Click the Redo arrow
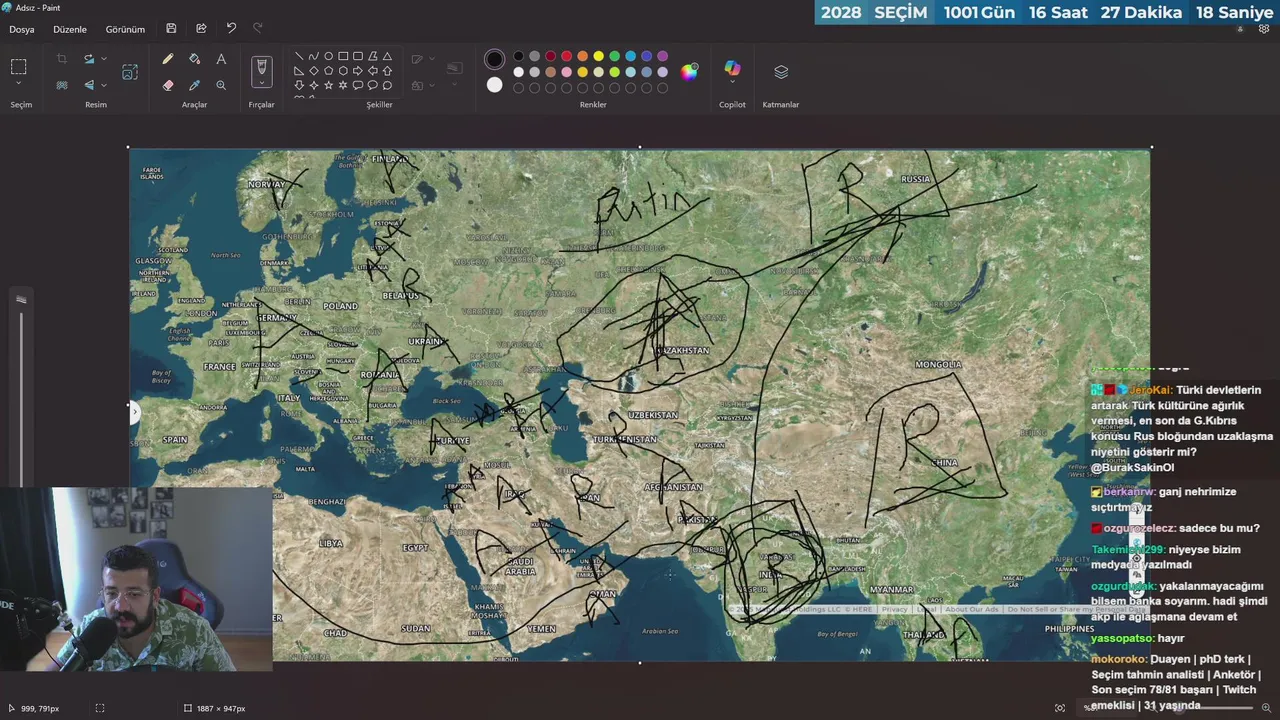The width and height of the screenshot is (1280, 720). 258,29
